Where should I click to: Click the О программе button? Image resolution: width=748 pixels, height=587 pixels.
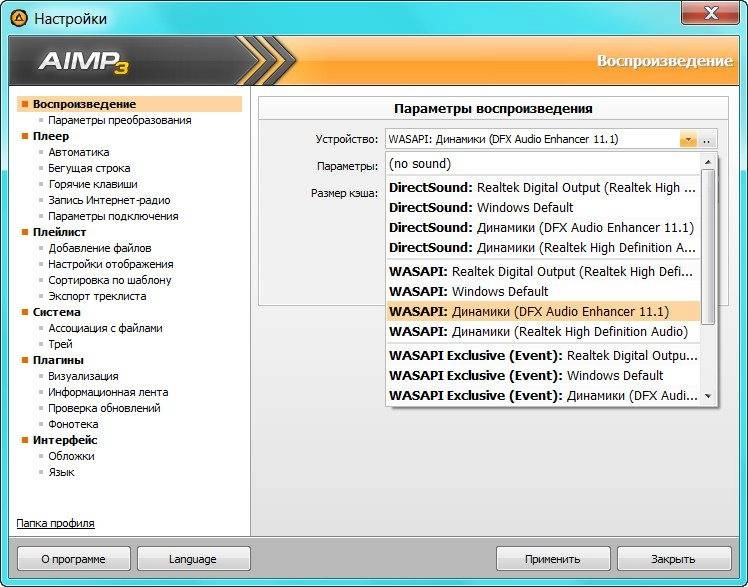point(73,559)
